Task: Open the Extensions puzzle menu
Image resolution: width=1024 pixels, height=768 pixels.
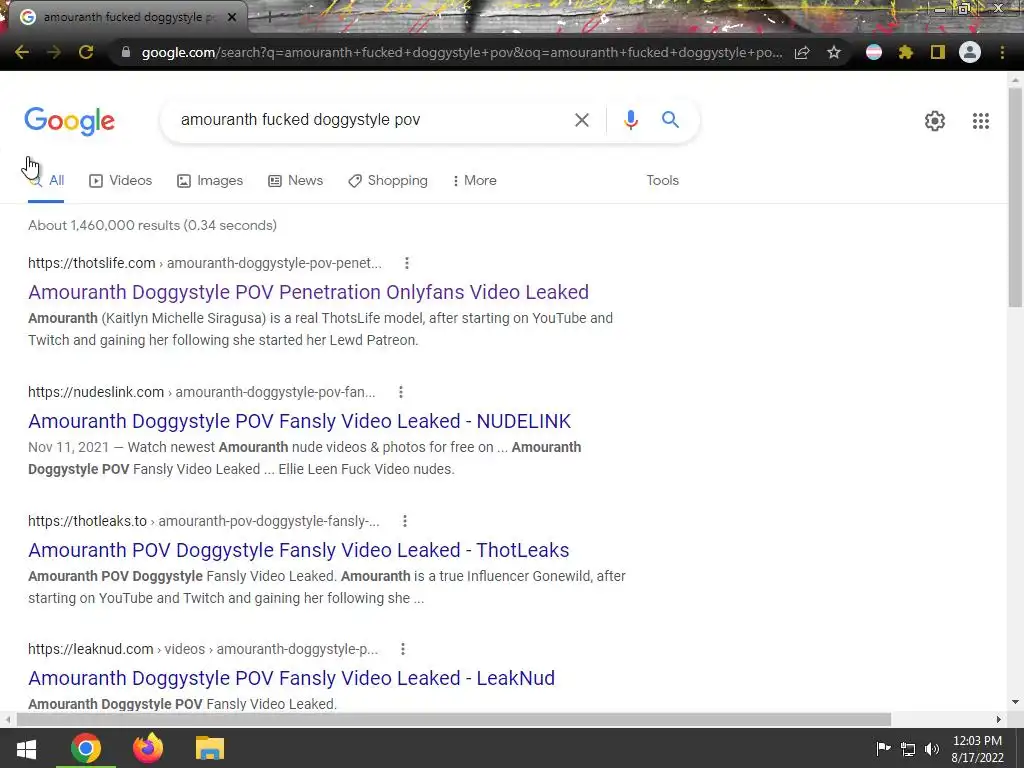Action: 906,52
